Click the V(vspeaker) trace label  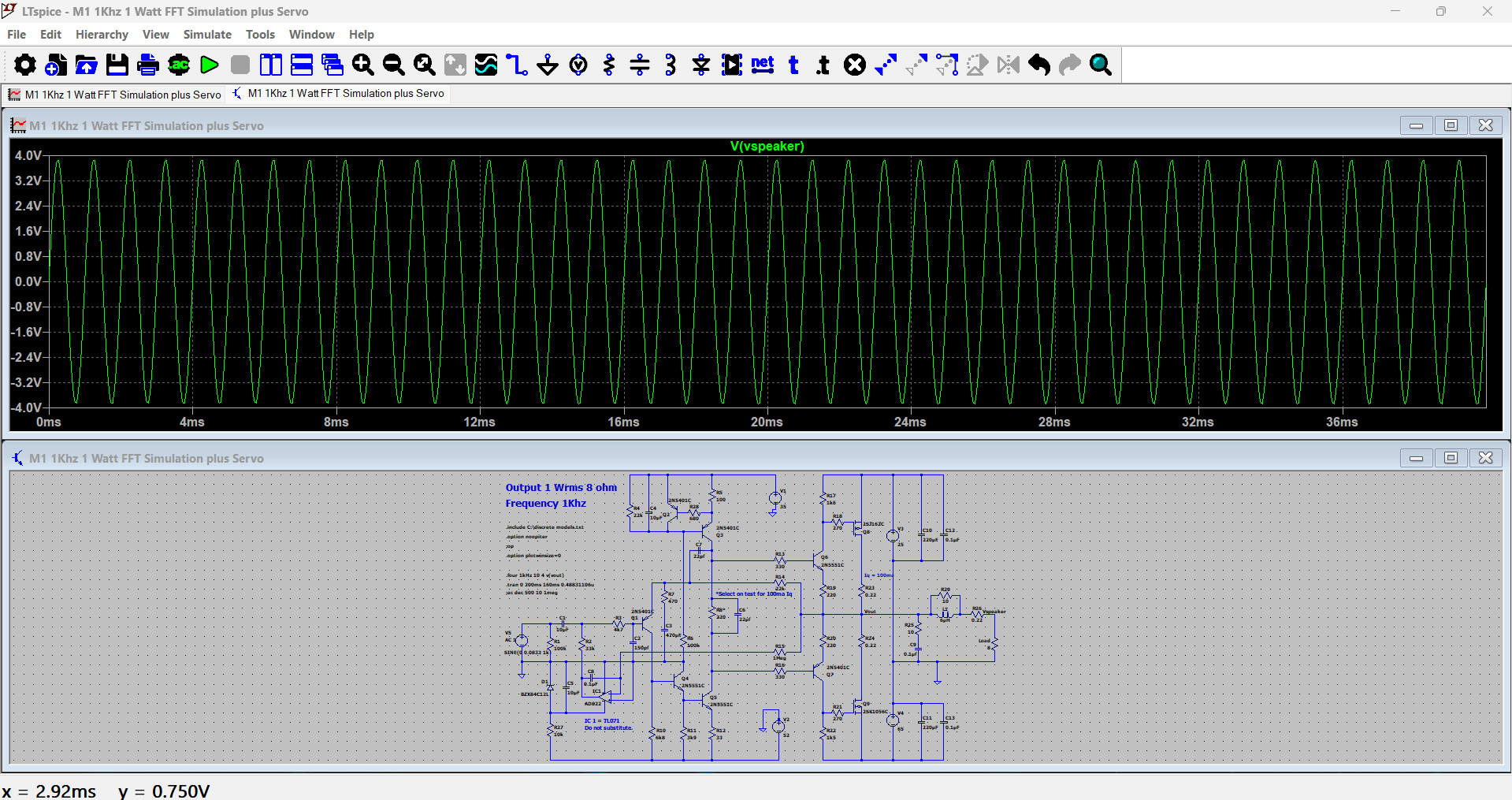coord(767,147)
